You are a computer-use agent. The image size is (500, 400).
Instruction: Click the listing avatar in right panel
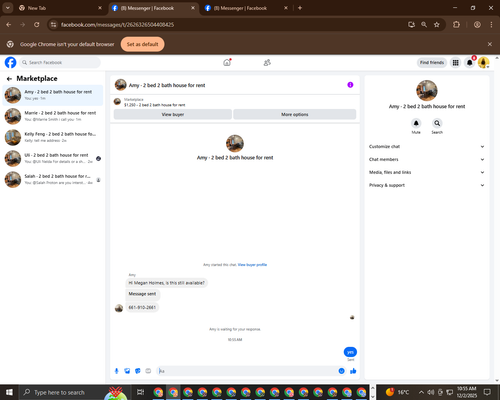point(427,90)
